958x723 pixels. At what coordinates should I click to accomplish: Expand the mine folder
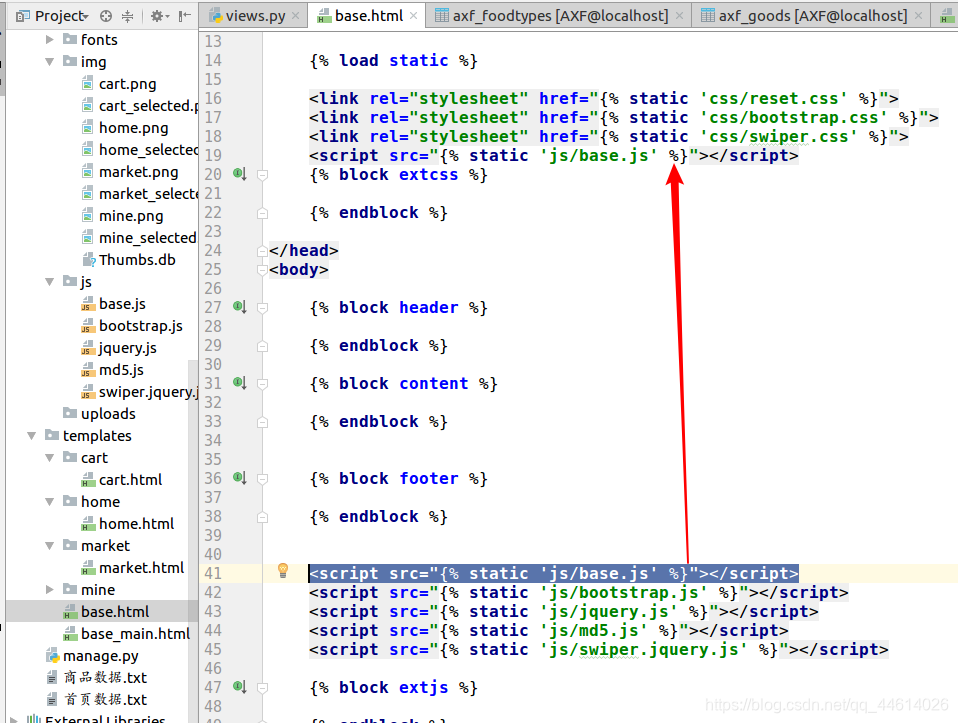coord(49,590)
